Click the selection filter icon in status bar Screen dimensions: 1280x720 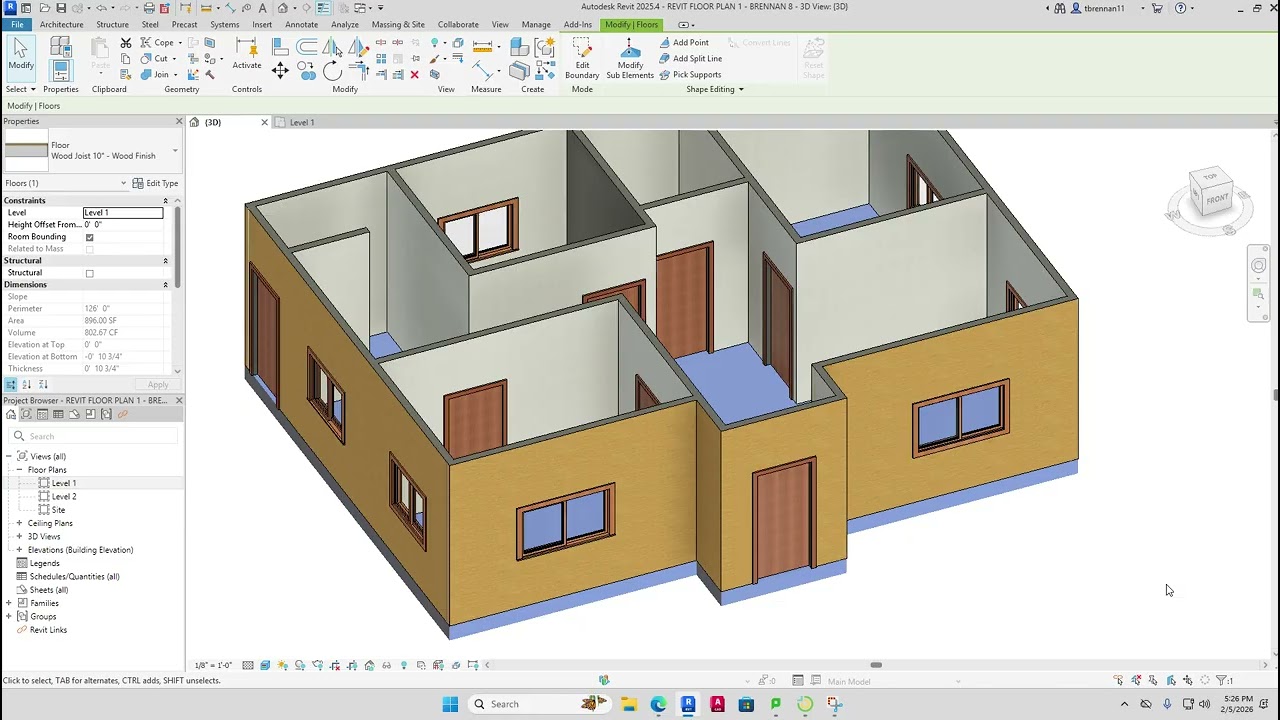coord(1224,680)
